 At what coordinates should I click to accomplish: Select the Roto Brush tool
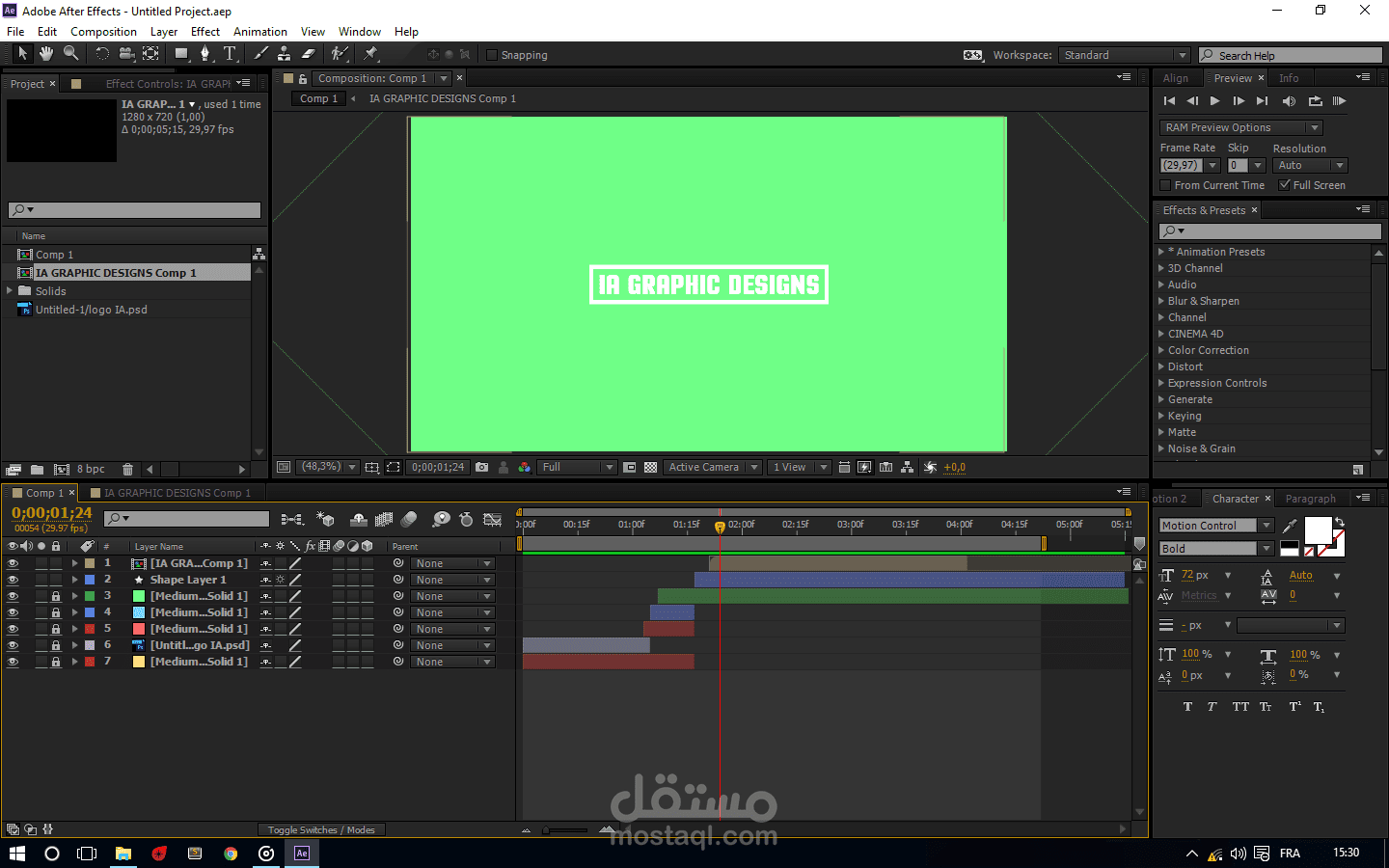coord(339,54)
